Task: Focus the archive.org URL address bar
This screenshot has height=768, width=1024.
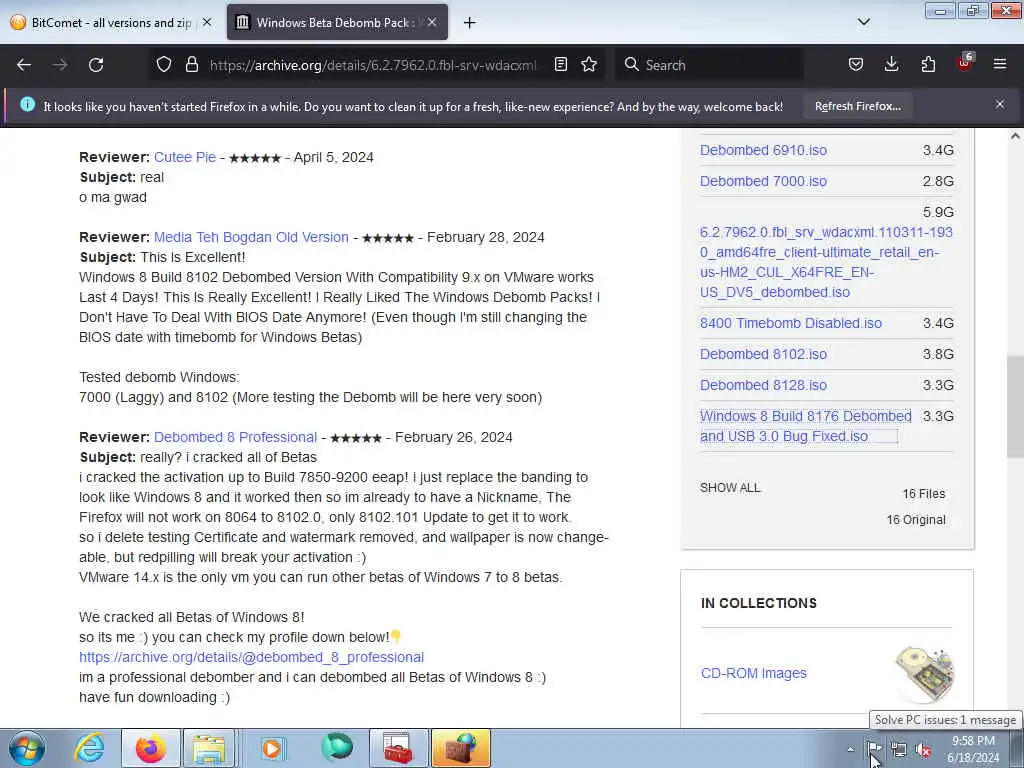Action: tap(373, 65)
